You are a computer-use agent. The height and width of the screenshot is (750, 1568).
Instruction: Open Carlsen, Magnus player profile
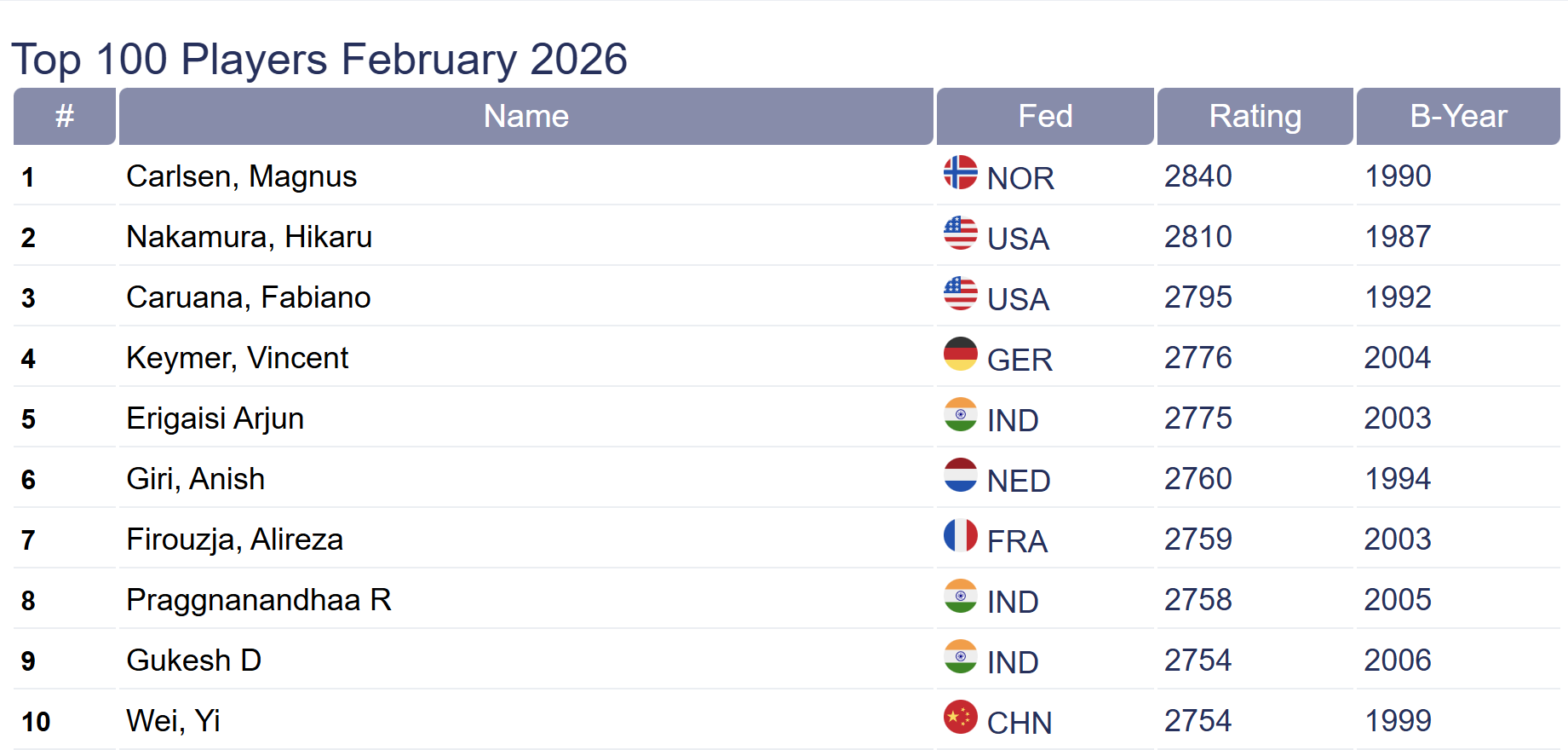241,176
